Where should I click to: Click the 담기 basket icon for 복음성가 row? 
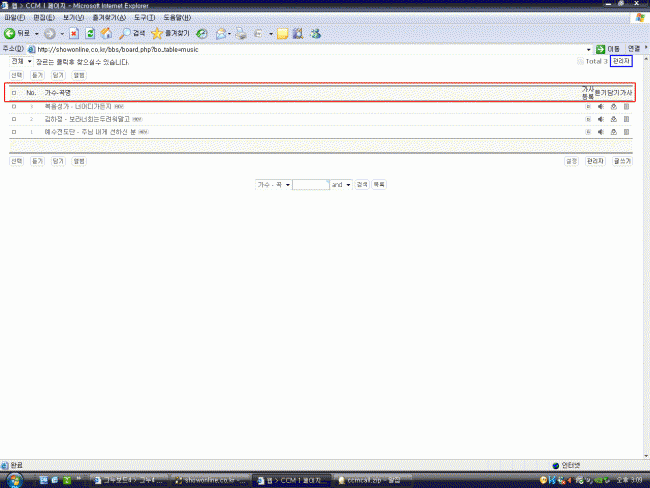[614, 107]
